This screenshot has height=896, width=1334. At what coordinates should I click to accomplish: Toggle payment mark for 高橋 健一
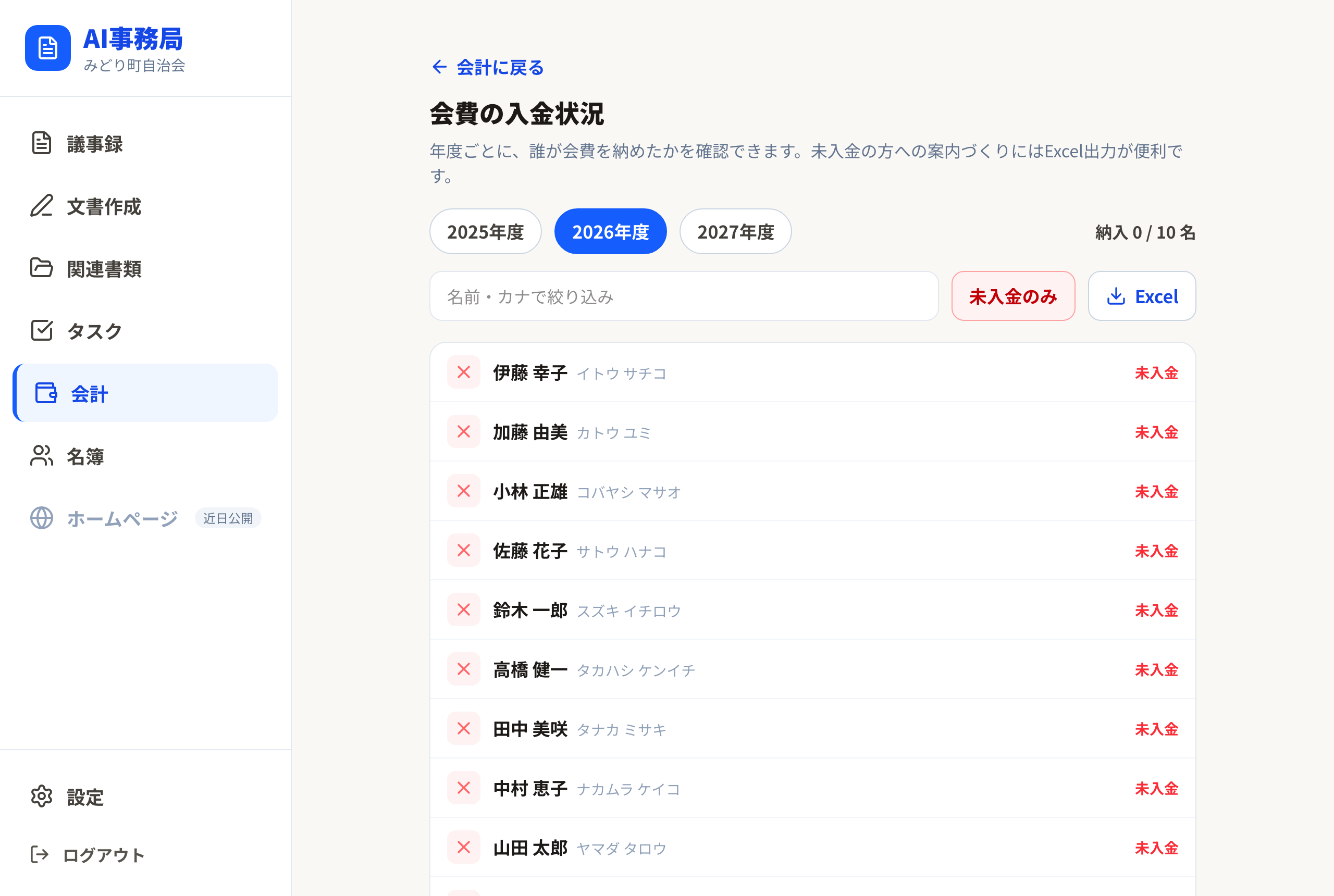pos(464,669)
